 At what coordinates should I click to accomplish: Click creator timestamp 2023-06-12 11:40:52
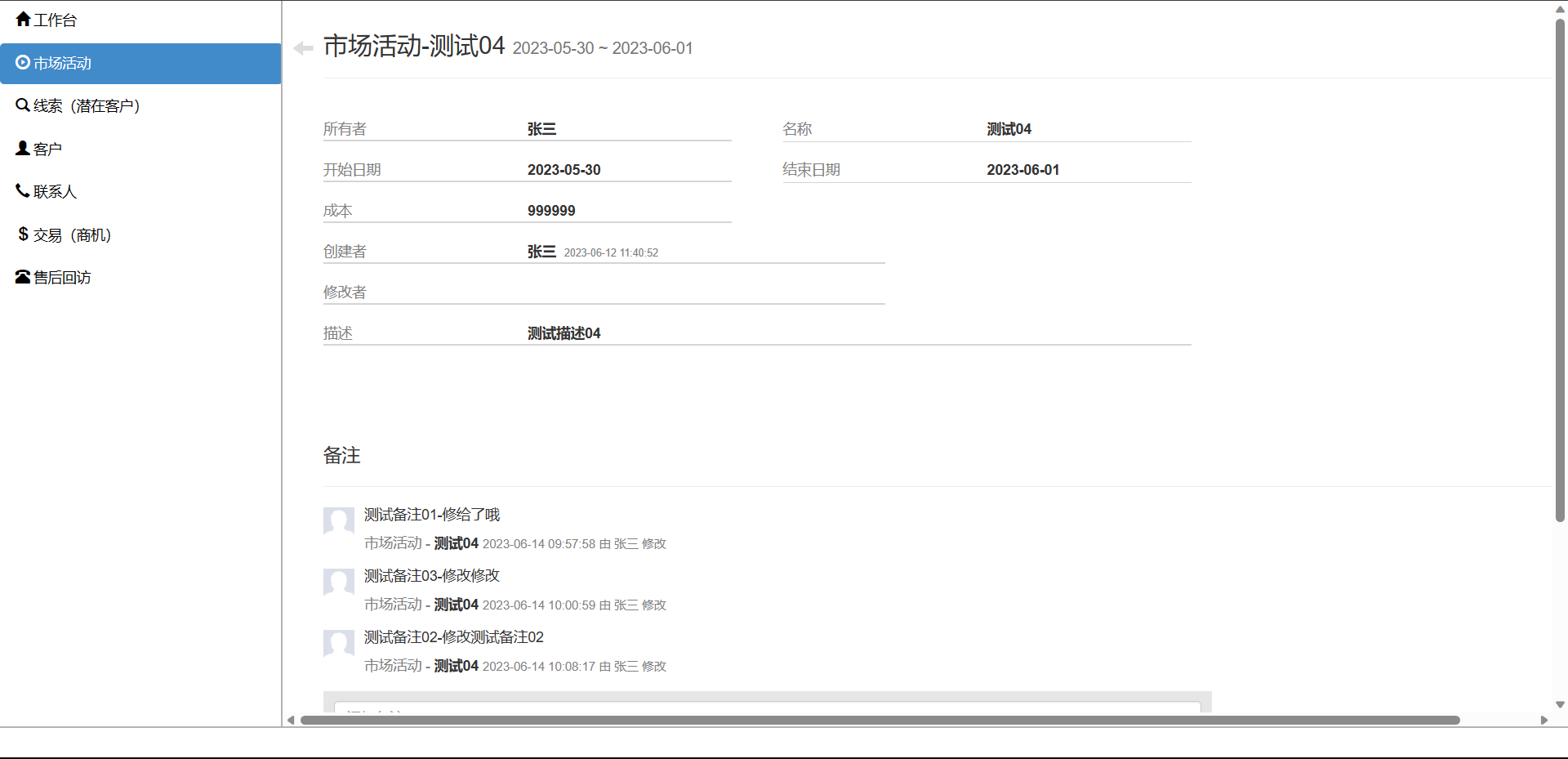tap(611, 252)
